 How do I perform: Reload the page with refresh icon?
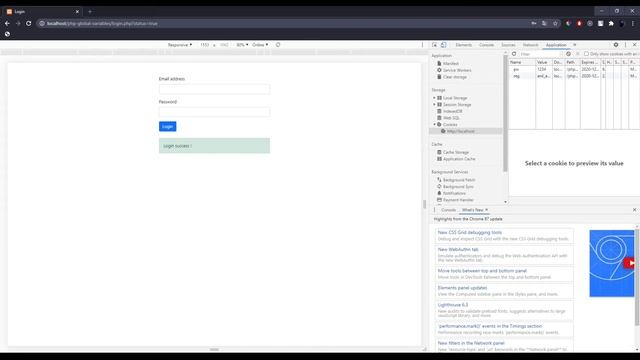(29, 23)
